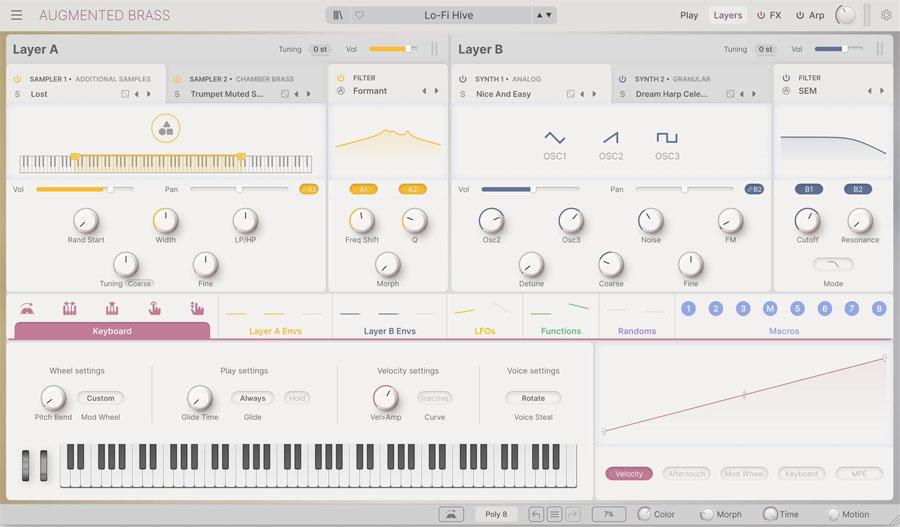This screenshot has height=527, width=900.
Task: Adjust the Layer A Vol slider at top
Action: [x=393, y=49]
